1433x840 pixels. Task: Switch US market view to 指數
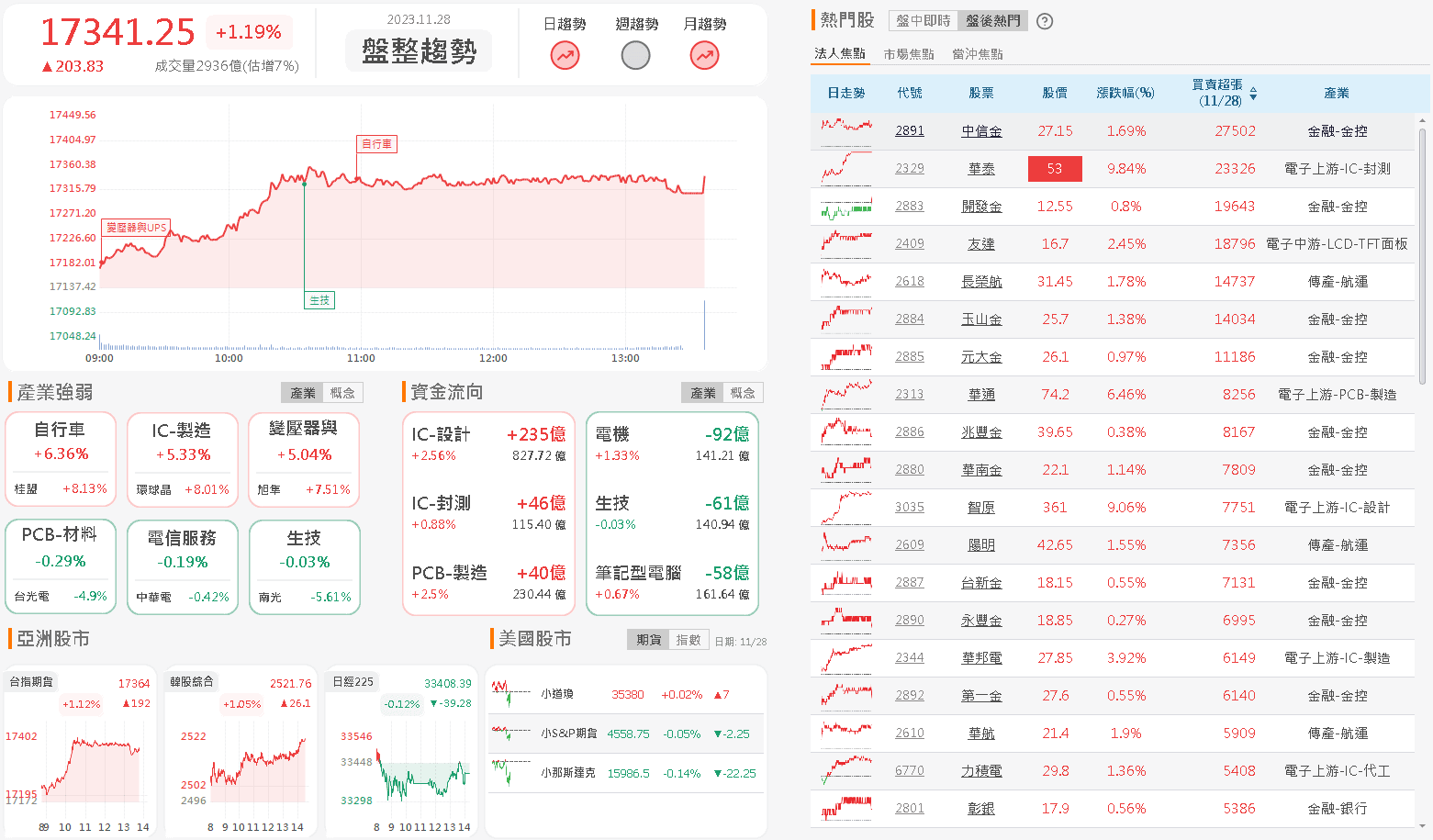689,640
